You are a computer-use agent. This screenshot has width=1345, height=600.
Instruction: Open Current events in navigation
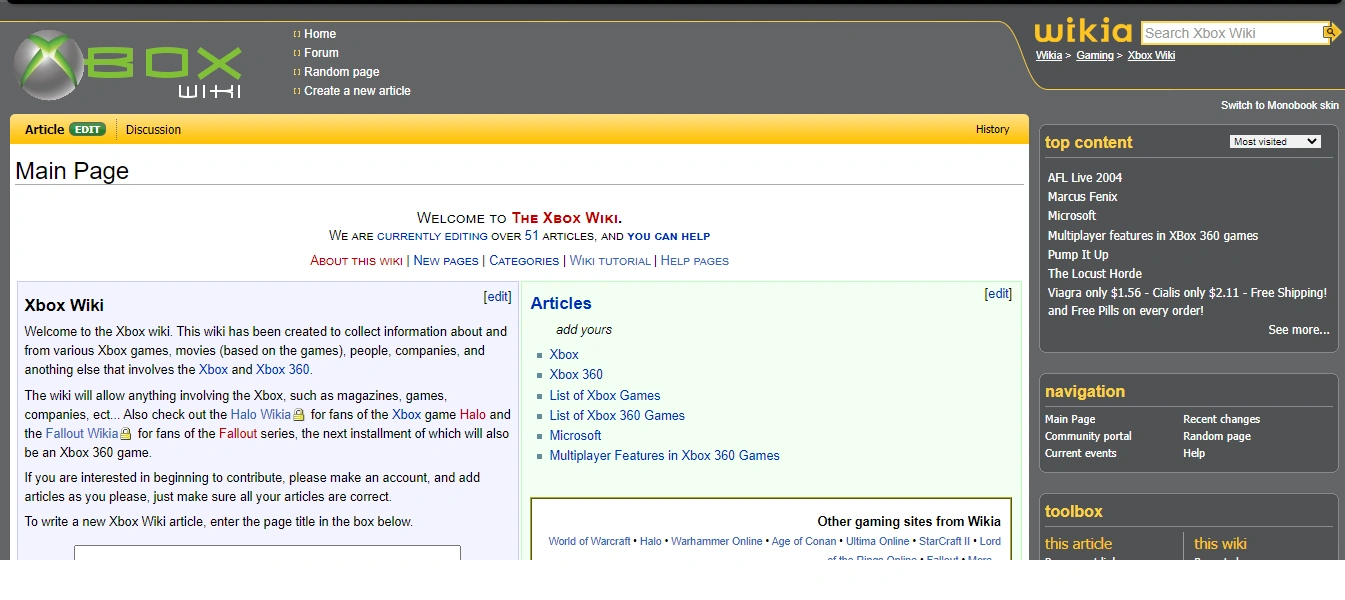coord(1081,454)
